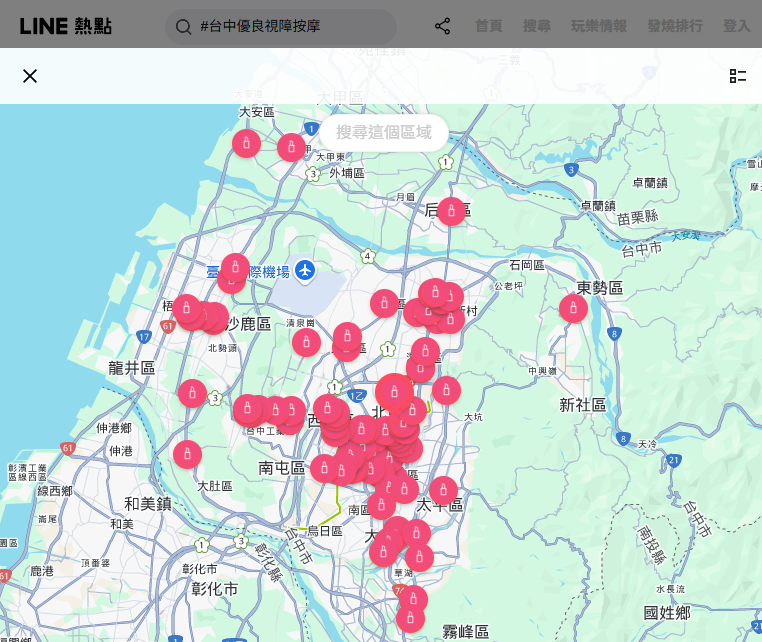Click the 登入 login link
Image resolution: width=762 pixels, height=642 pixels.
[737, 26]
